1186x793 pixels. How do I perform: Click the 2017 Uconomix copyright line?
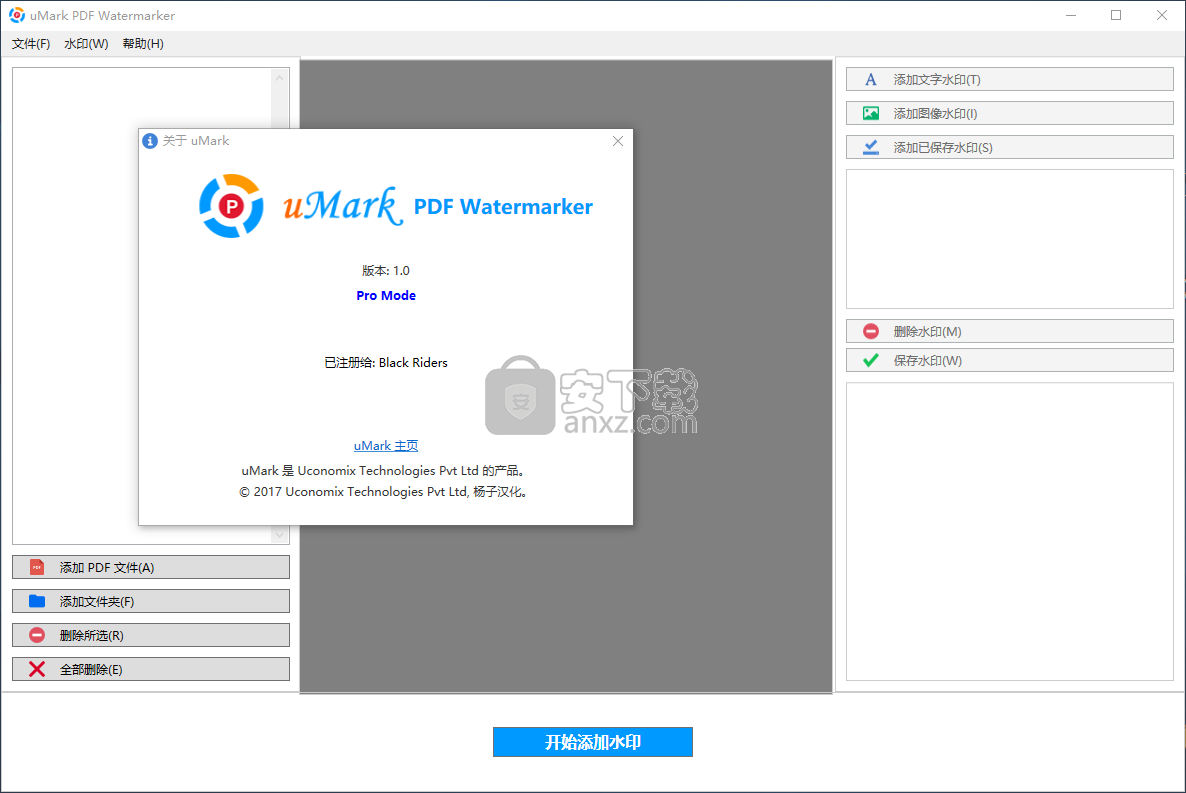coord(383,493)
